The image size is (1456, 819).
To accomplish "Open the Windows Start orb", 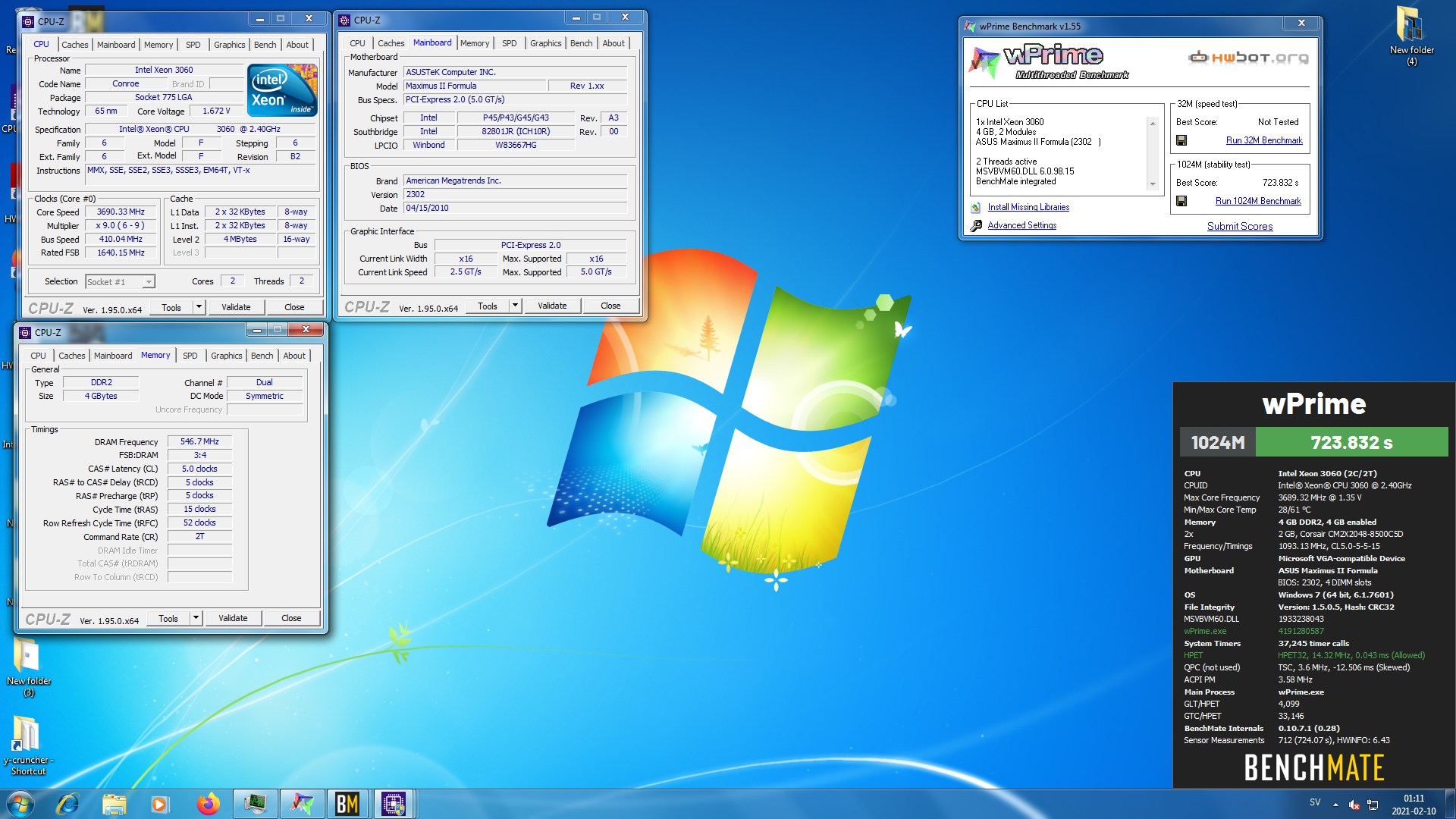I will click(x=20, y=804).
